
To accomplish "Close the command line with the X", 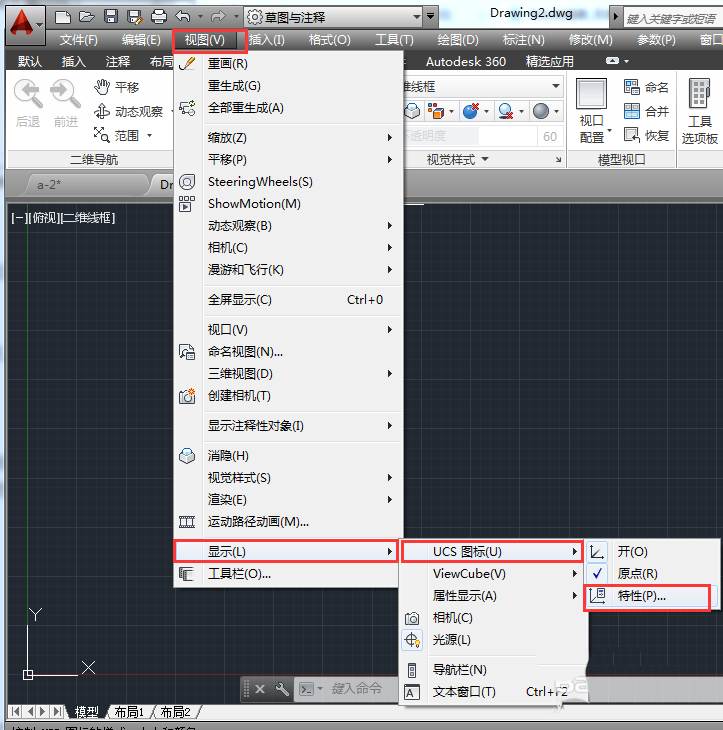I will tap(260, 689).
